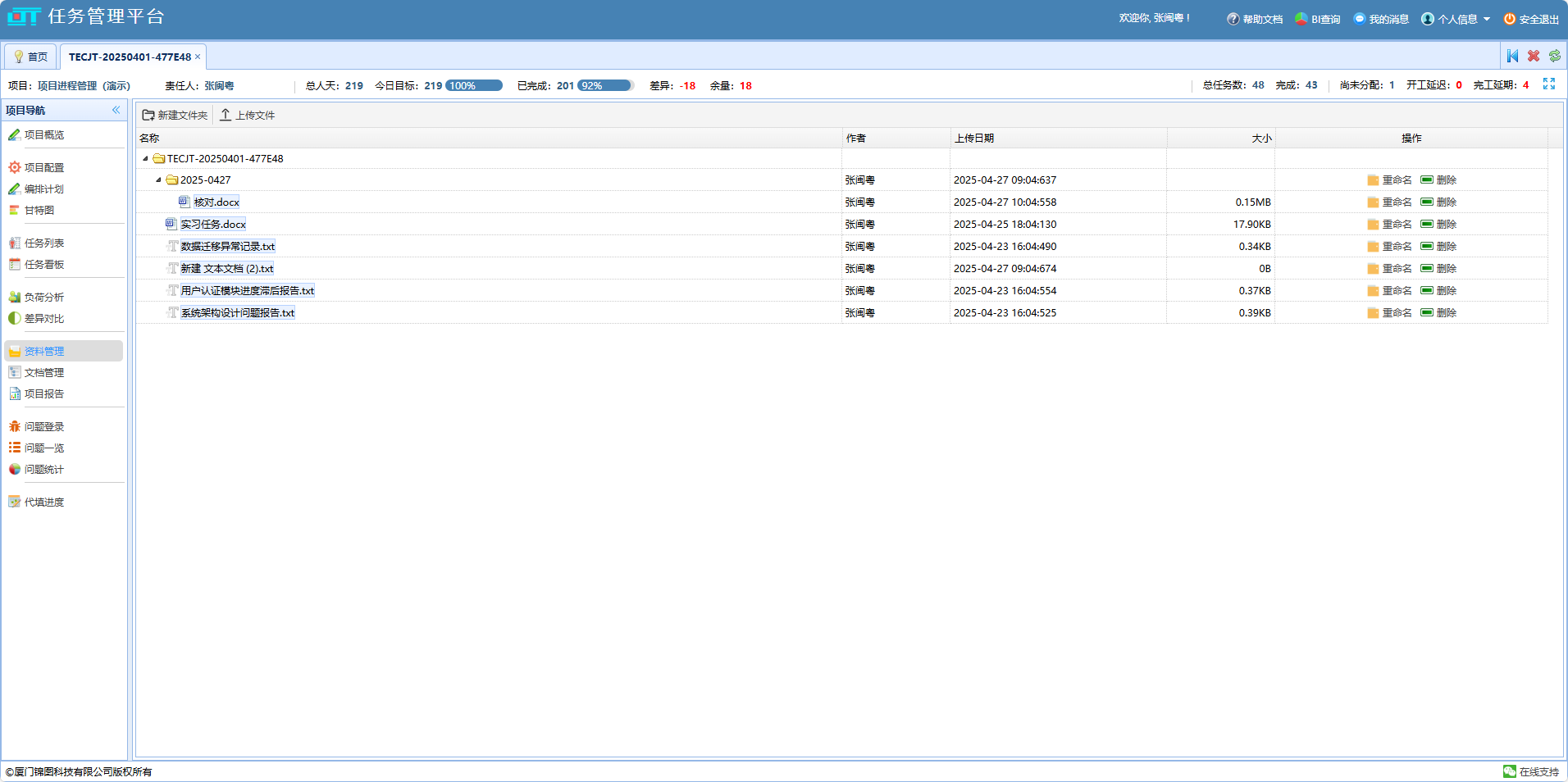Viewport: 1568px width, 782px height.
Task: Click the 在线支持 WeChat icon
Action: coord(1510,771)
